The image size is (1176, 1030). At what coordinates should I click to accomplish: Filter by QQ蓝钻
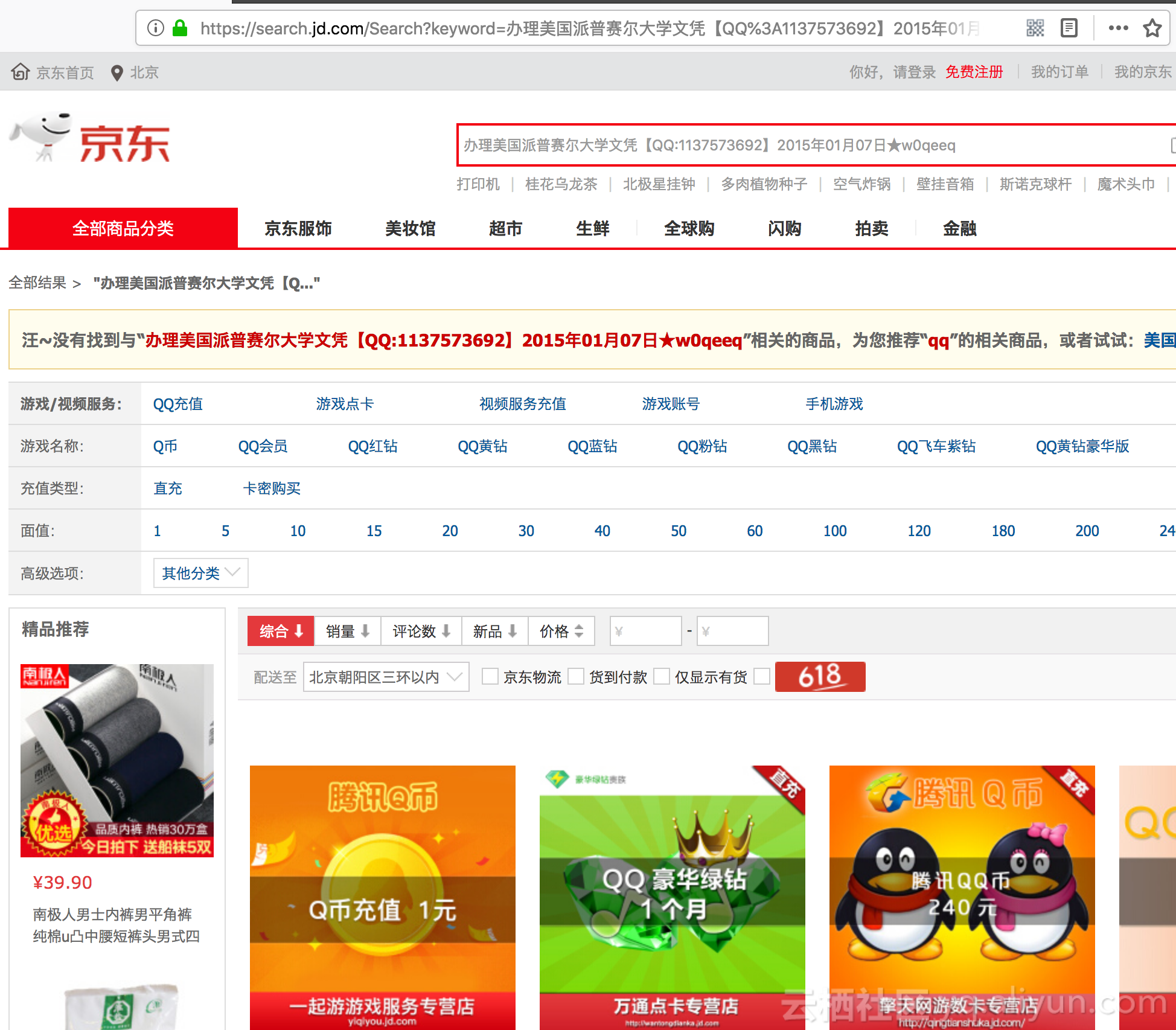coord(592,446)
